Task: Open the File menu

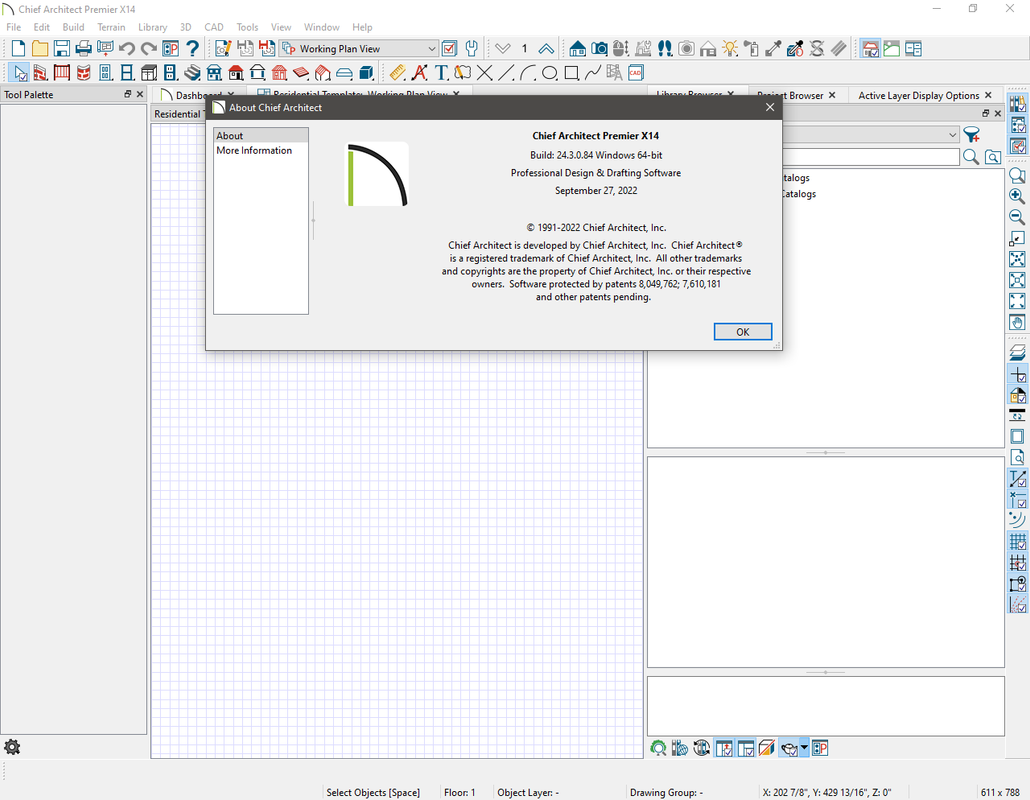Action: pyautogui.click(x=14, y=27)
